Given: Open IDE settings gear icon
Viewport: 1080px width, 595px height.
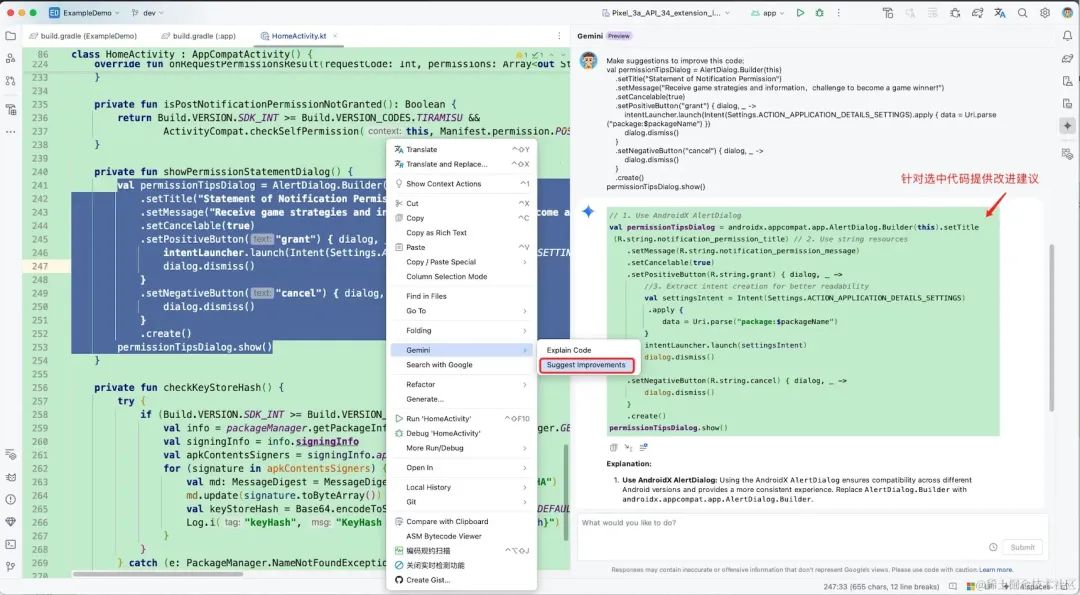Looking at the screenshot, I should click(1045, 12).
